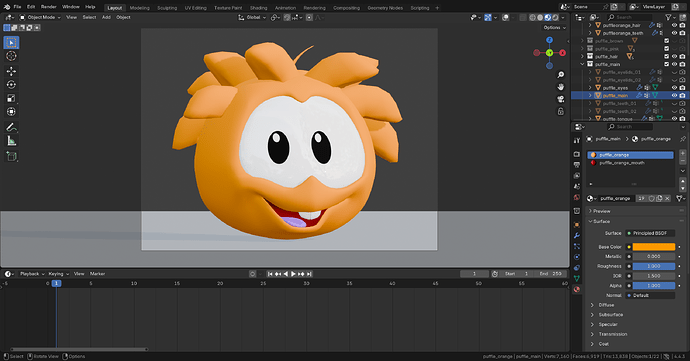Select the Move tool in toolbar

[x=11, y=71]
